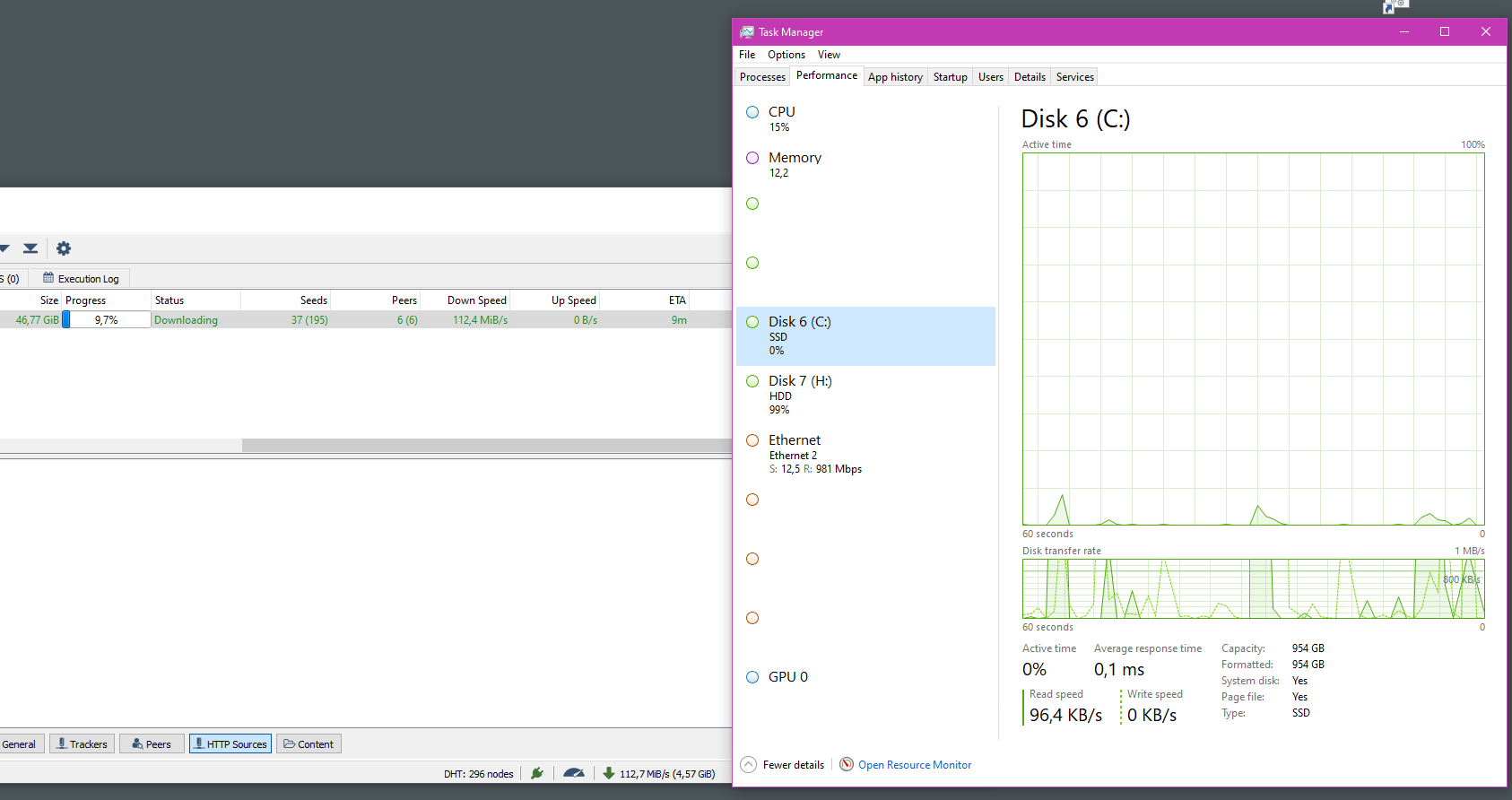Viewport: 1512px width, 800px height.
Task: Click the Read speed value 96,4 KB/s
Action: coord(1065,715)
